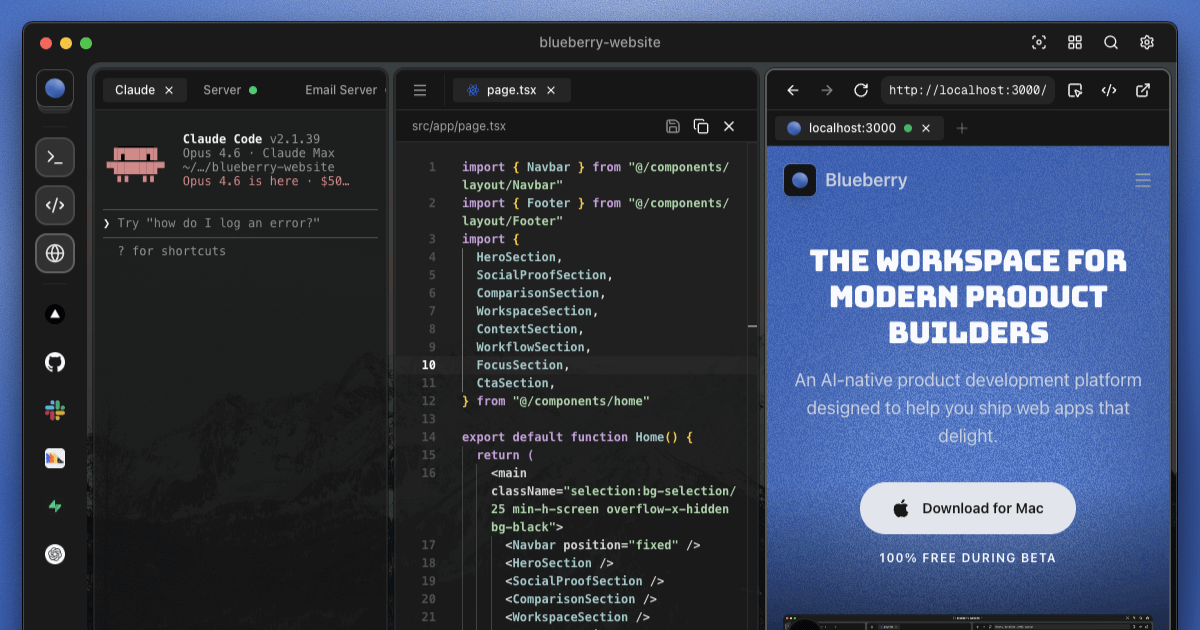
Task: Switch to the Email Server tab
Action: point(340,89)
